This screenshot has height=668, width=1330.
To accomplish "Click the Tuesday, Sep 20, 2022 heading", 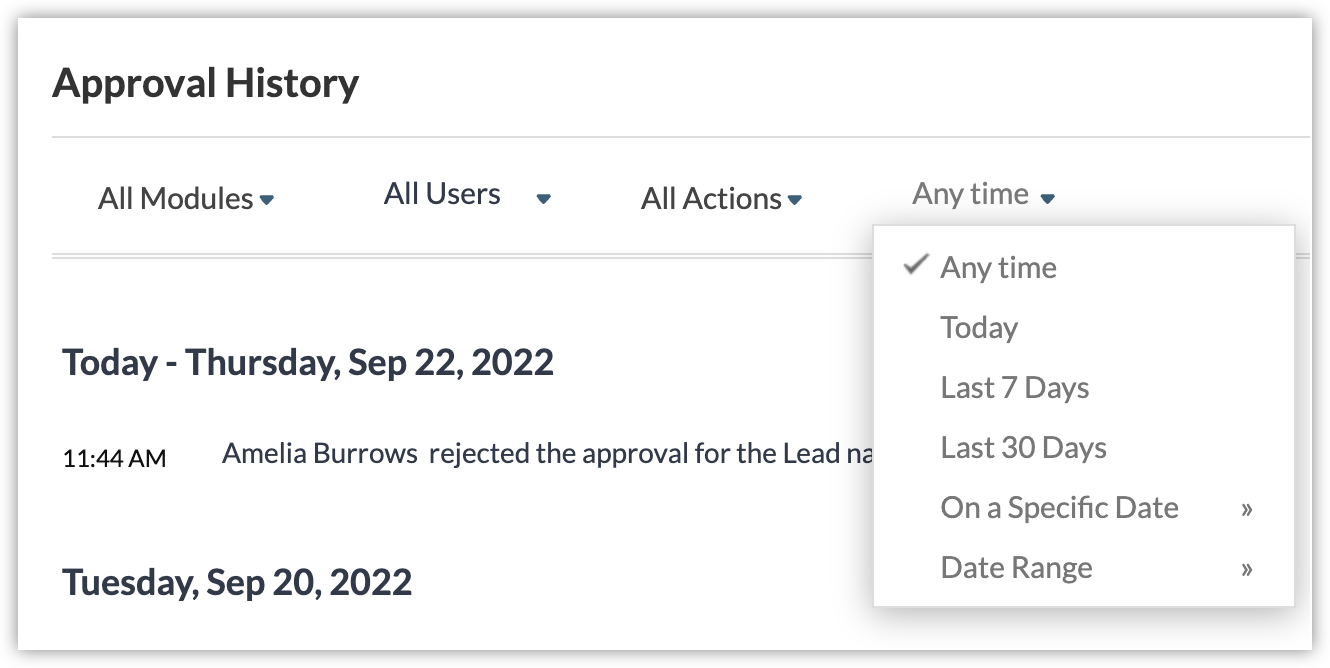I will [x=237, y=582].
